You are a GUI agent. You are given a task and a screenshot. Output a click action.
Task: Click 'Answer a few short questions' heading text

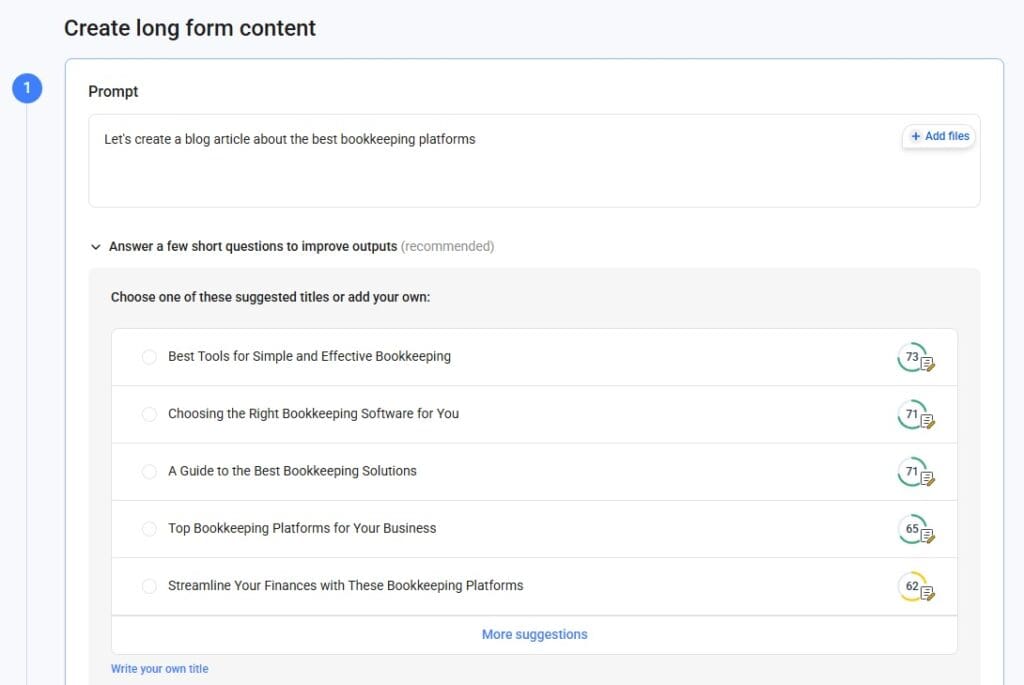coord(253,246)
